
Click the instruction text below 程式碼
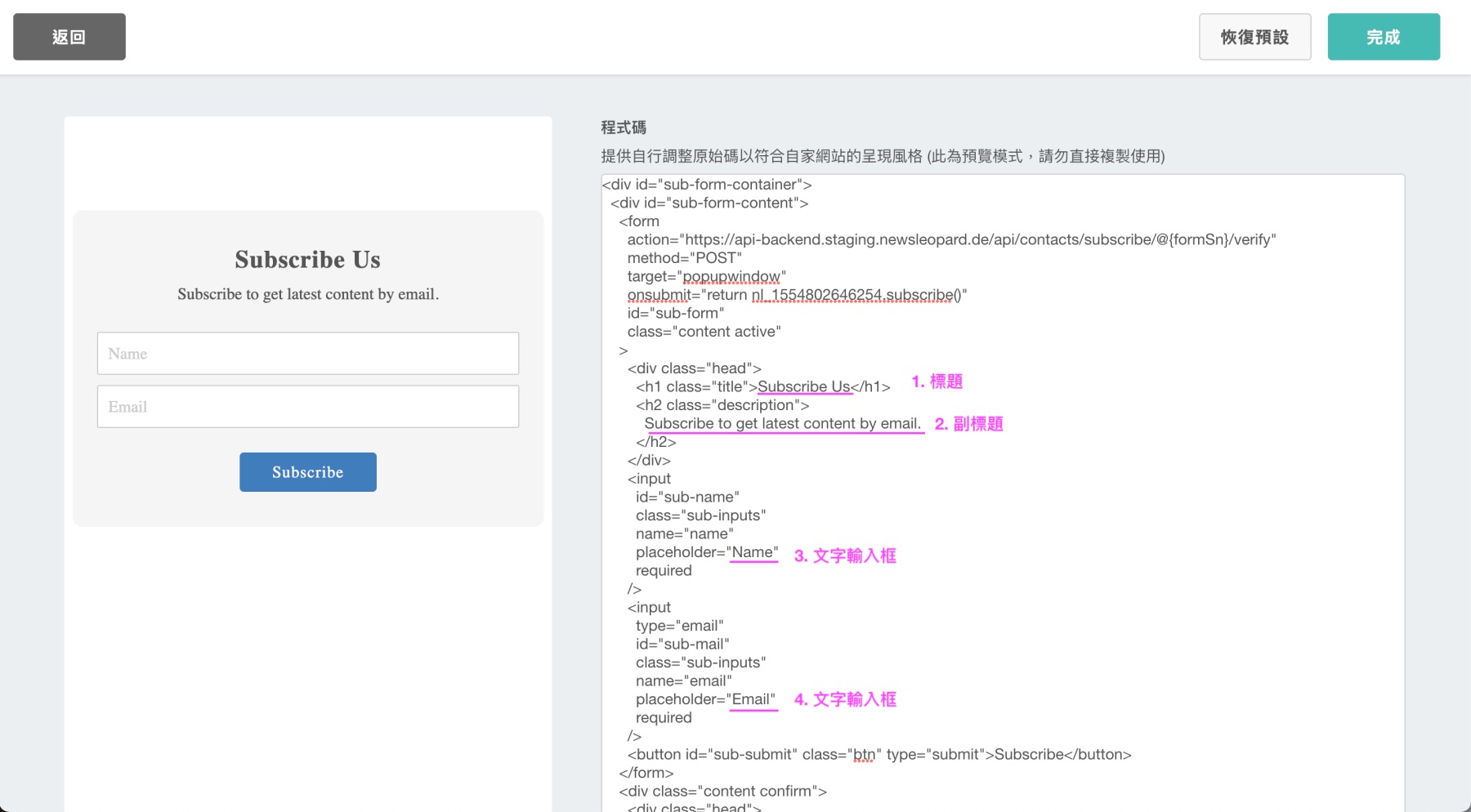click(883, 156)
